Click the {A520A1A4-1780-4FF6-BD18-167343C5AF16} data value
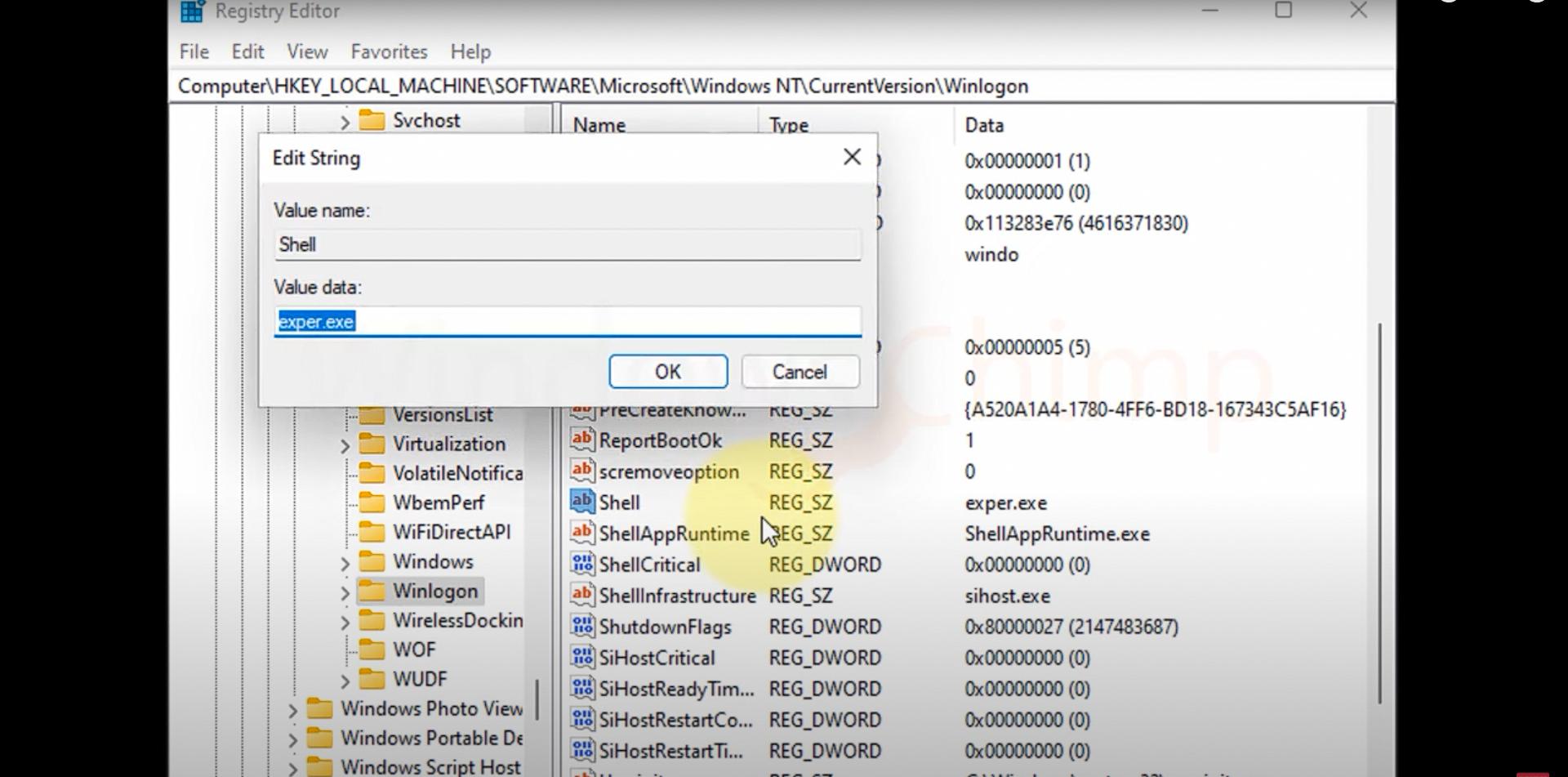The height and width of the screenshot is (777, 1568). [x=1155, y=409]
